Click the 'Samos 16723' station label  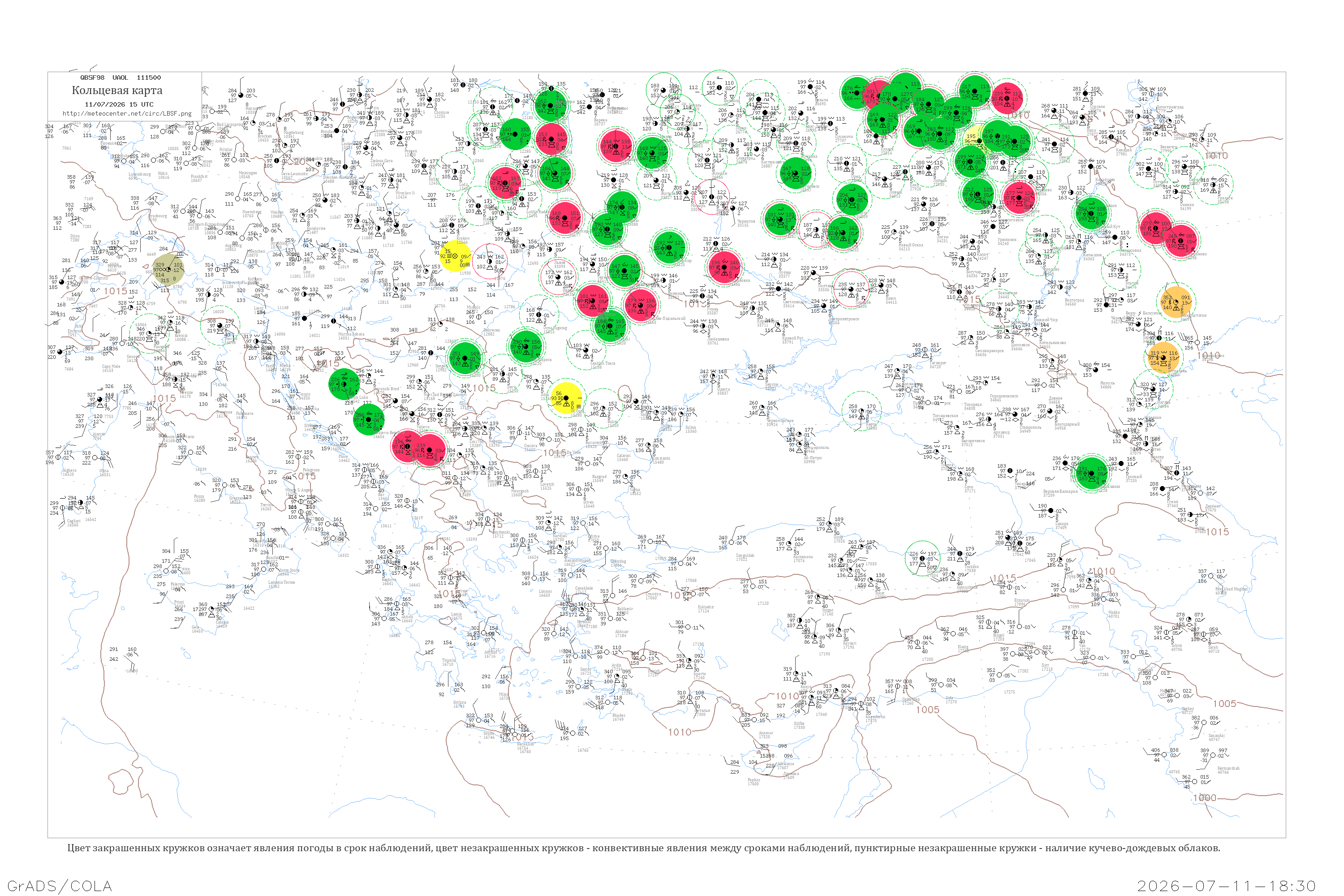coord(585,672)
